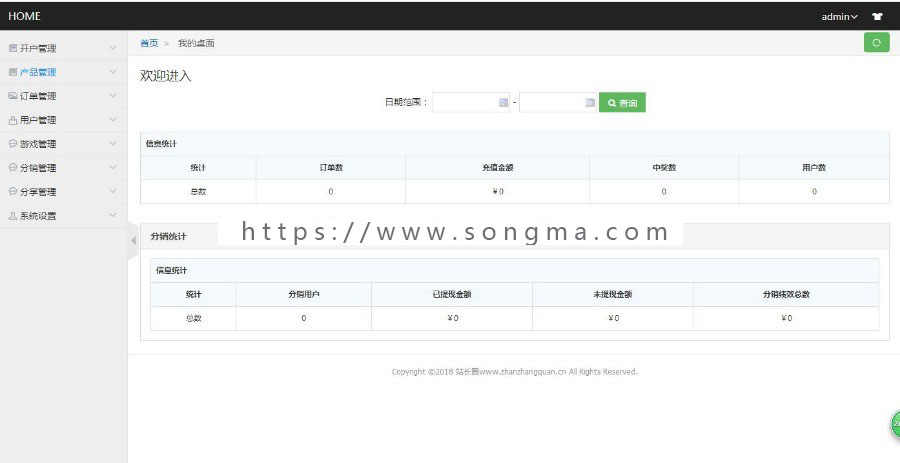Viewport: 900px width, 463px height.
Task: Click the ¥0 value under 分销绩效总数
Action: pos(786,318)
